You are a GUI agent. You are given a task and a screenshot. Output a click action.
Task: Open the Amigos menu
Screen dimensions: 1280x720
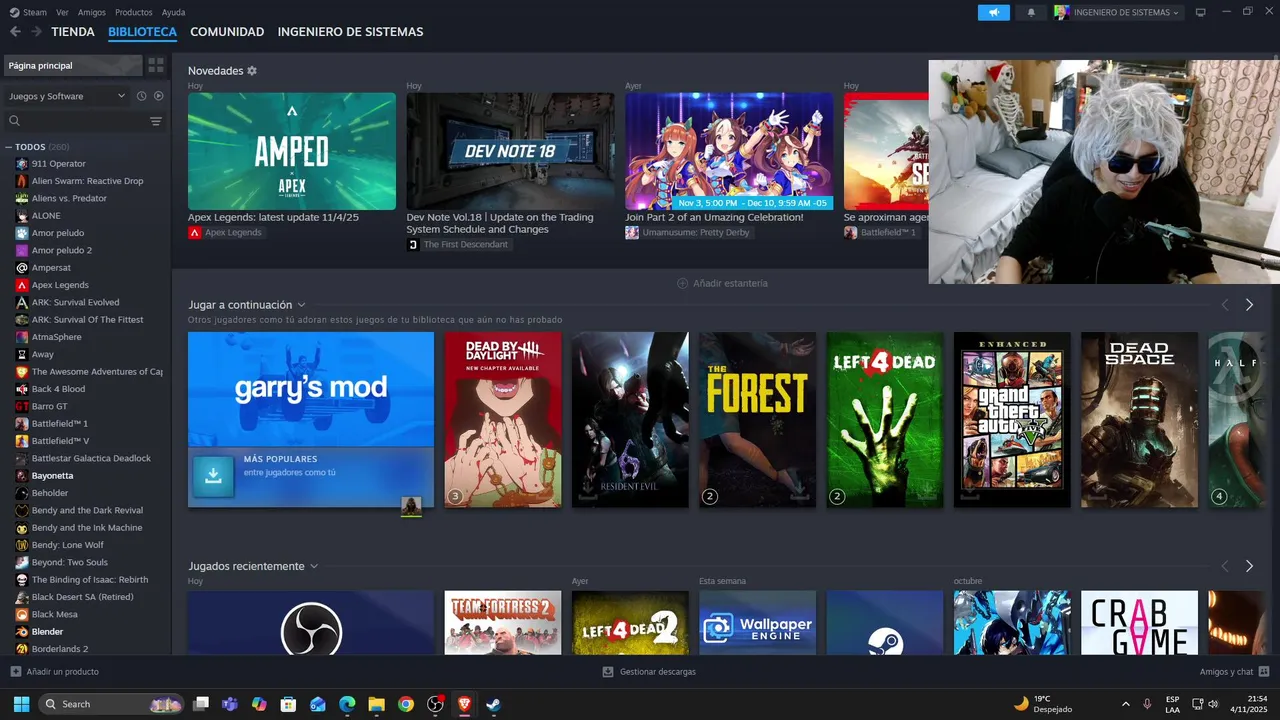tap(92, 12)
